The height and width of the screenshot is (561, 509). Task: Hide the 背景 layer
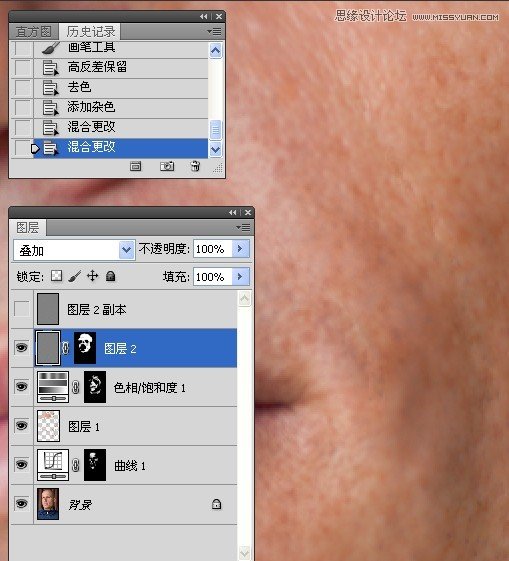[x=21, y=503]
